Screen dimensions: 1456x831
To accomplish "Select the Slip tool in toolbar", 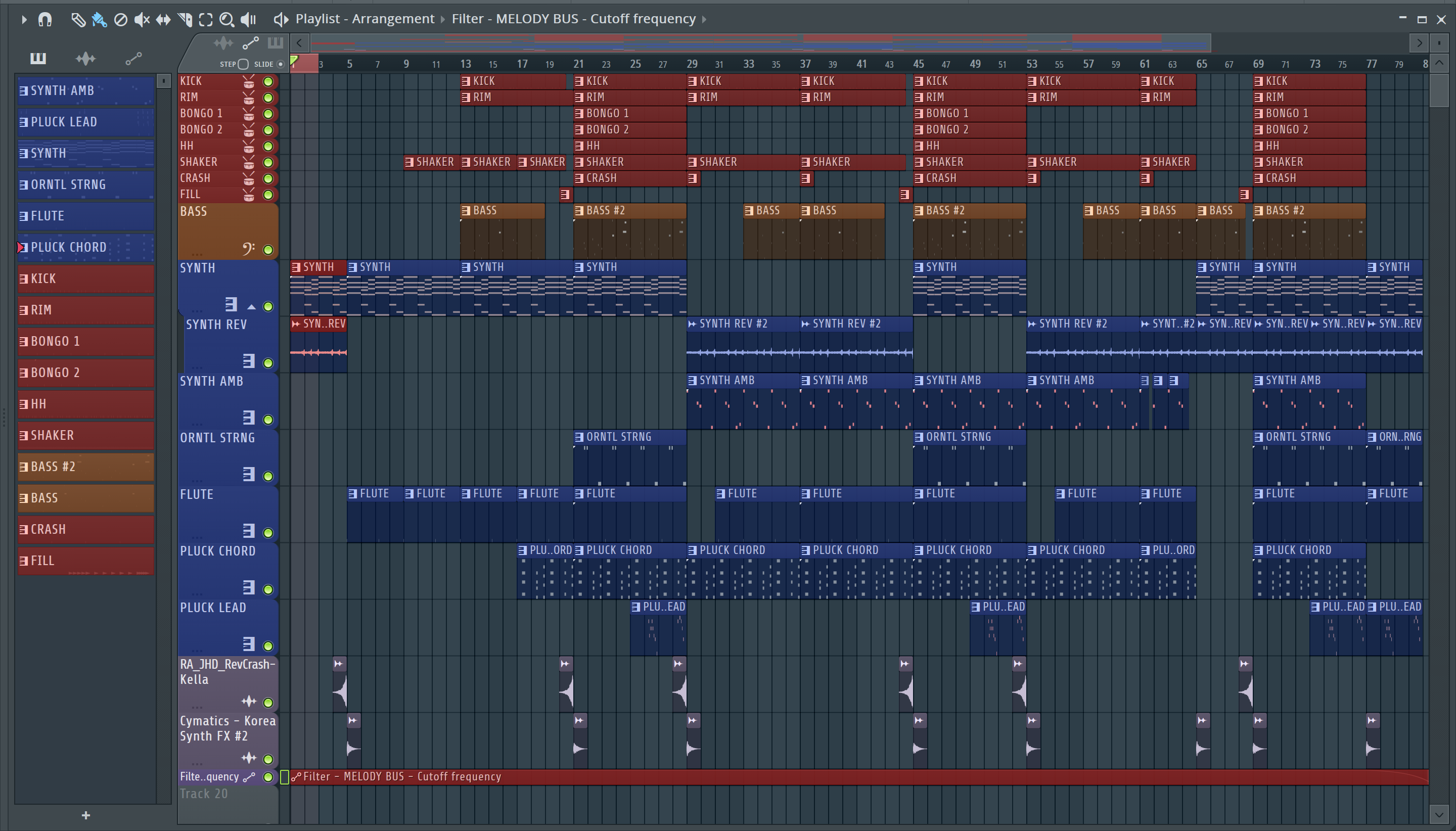I will point(163,19).
